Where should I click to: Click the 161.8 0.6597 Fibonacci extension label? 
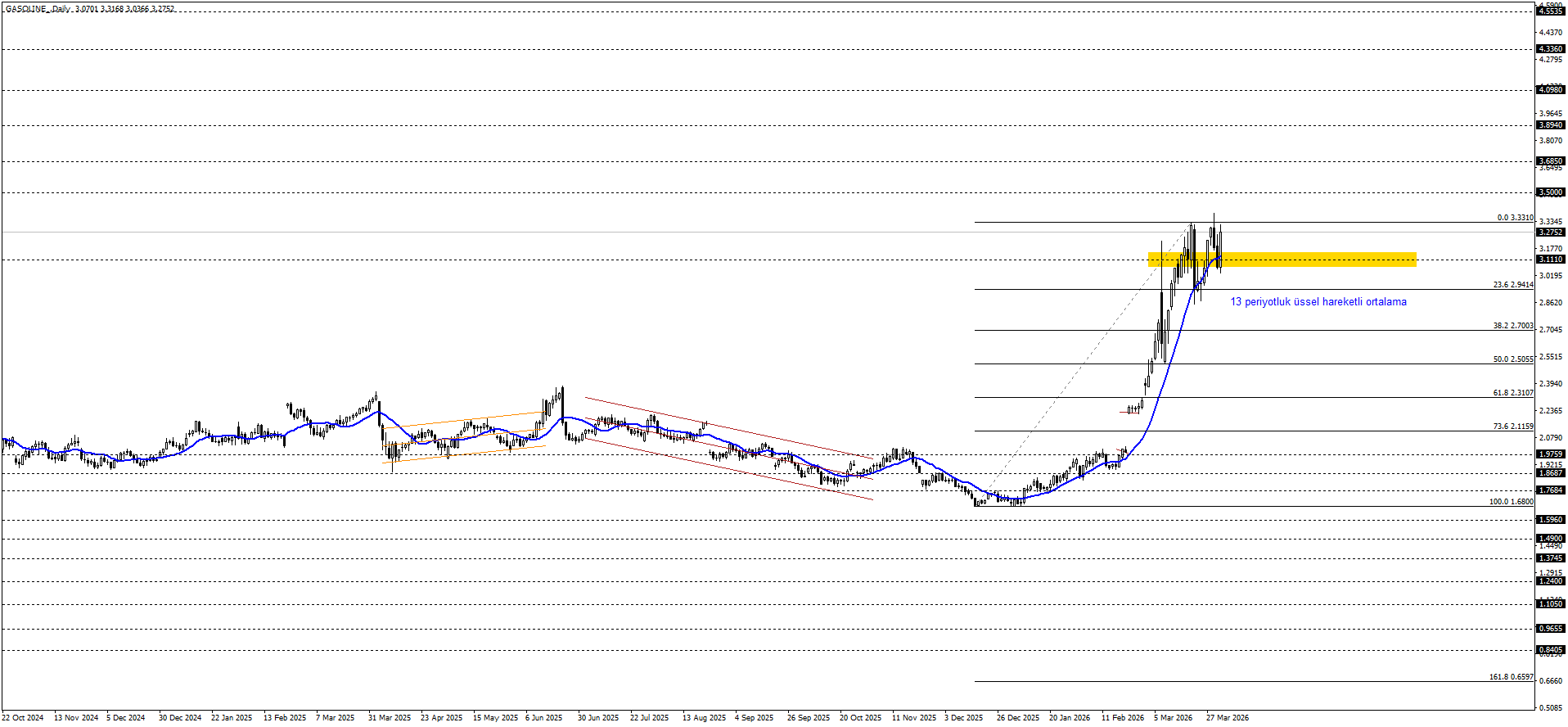pos(1511,677)
